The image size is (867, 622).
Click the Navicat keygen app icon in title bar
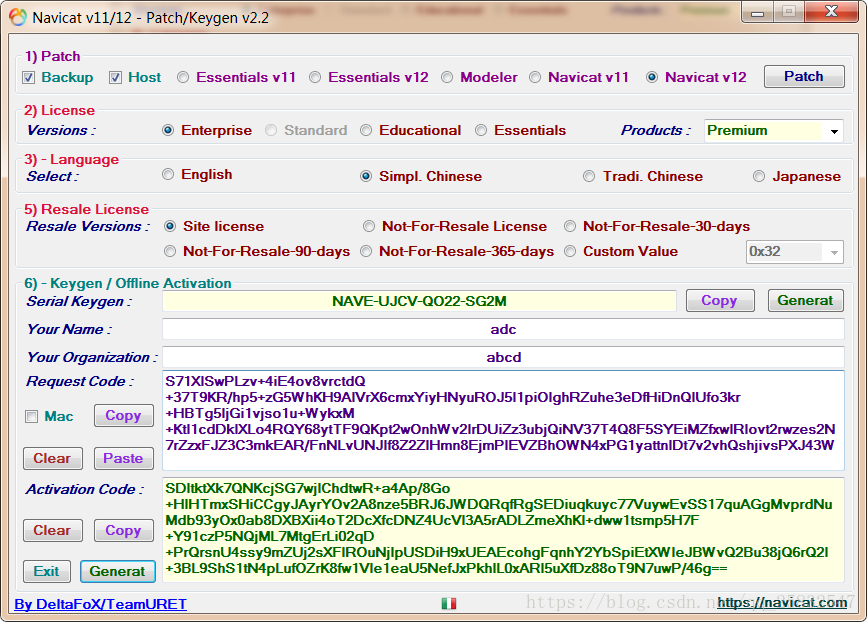point(18,18)
